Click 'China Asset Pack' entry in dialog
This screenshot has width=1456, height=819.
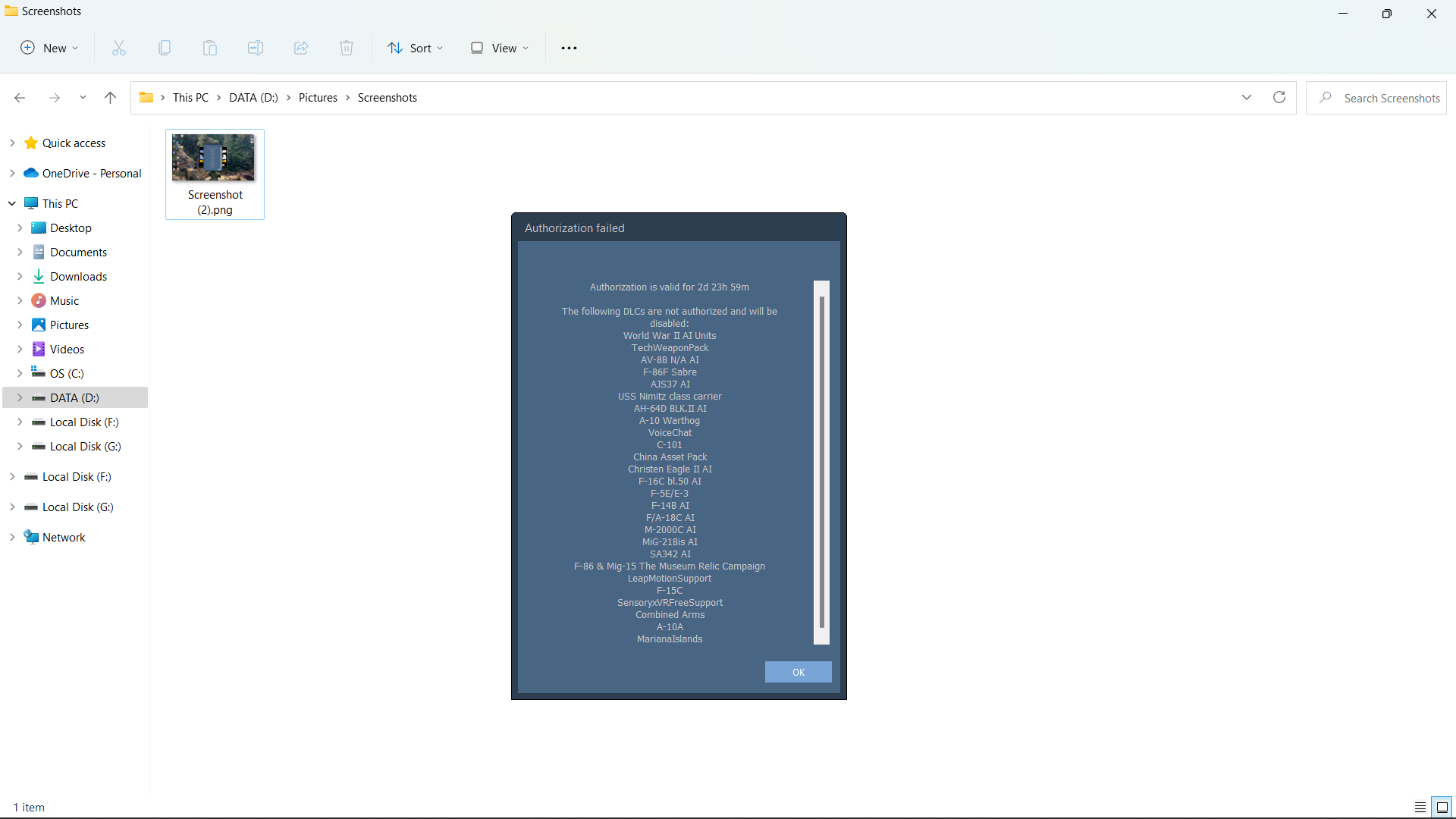coord(670,457)
